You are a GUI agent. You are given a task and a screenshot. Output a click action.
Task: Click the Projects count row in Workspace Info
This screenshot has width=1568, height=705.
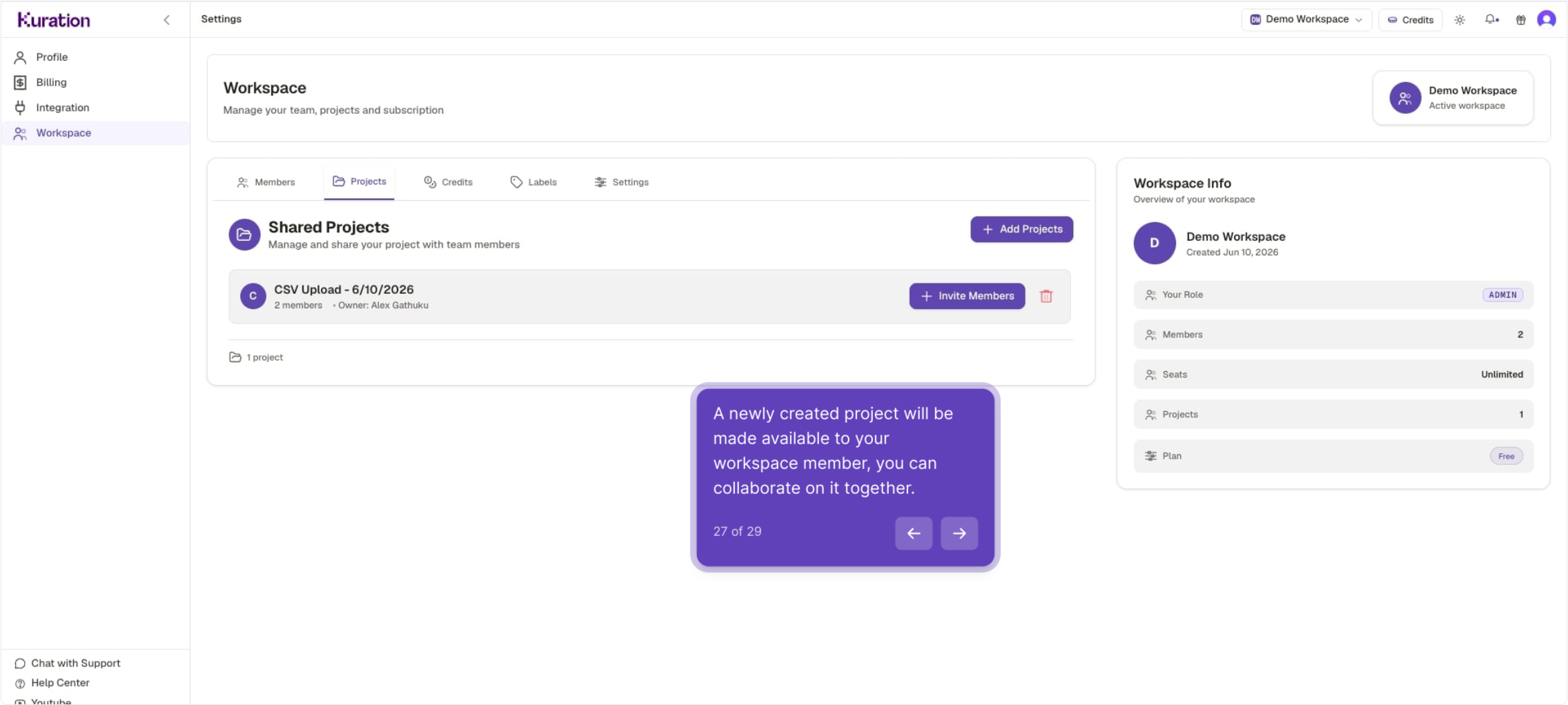coord(1333,415)
